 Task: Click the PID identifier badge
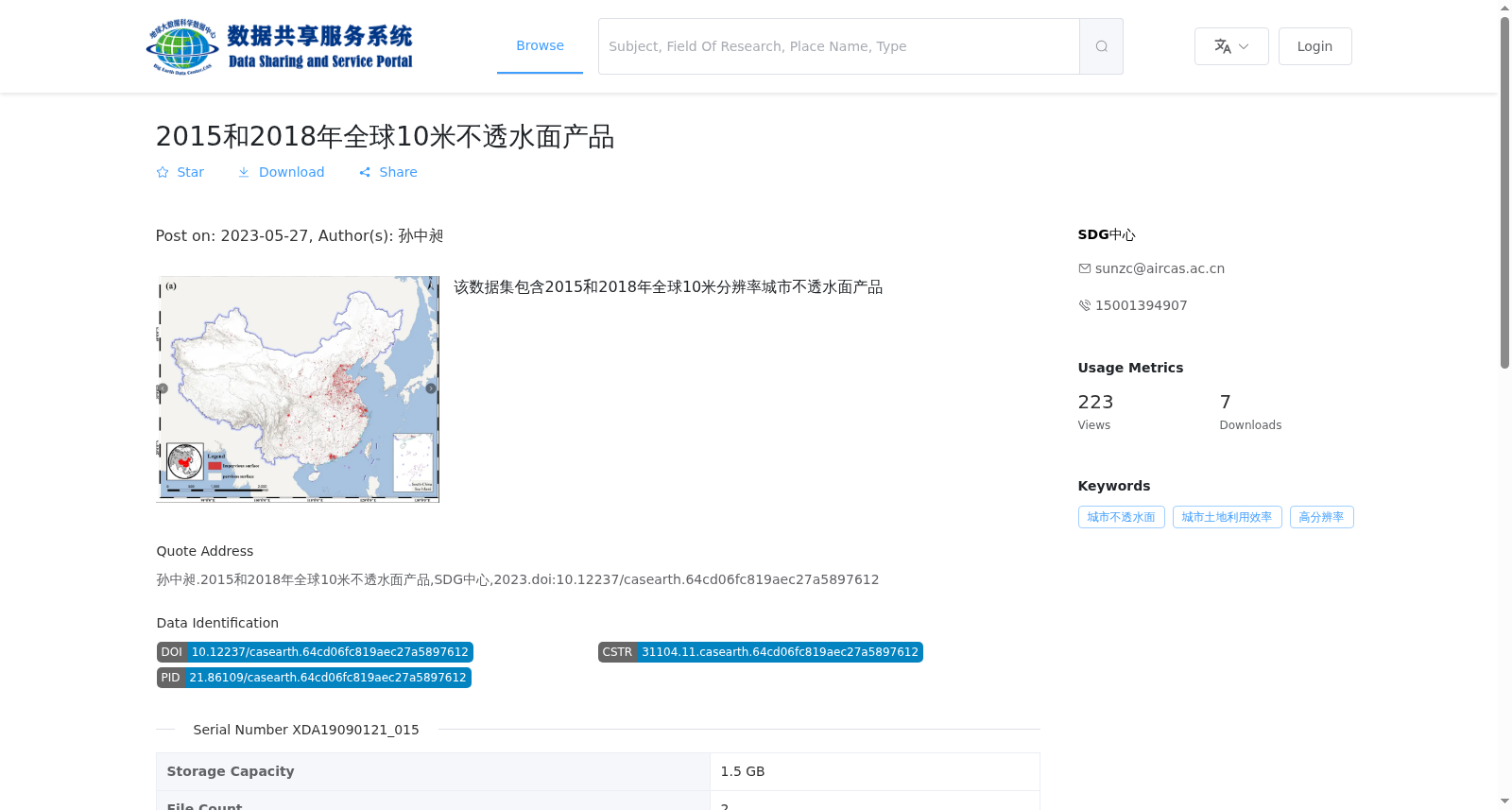point(314,678)
